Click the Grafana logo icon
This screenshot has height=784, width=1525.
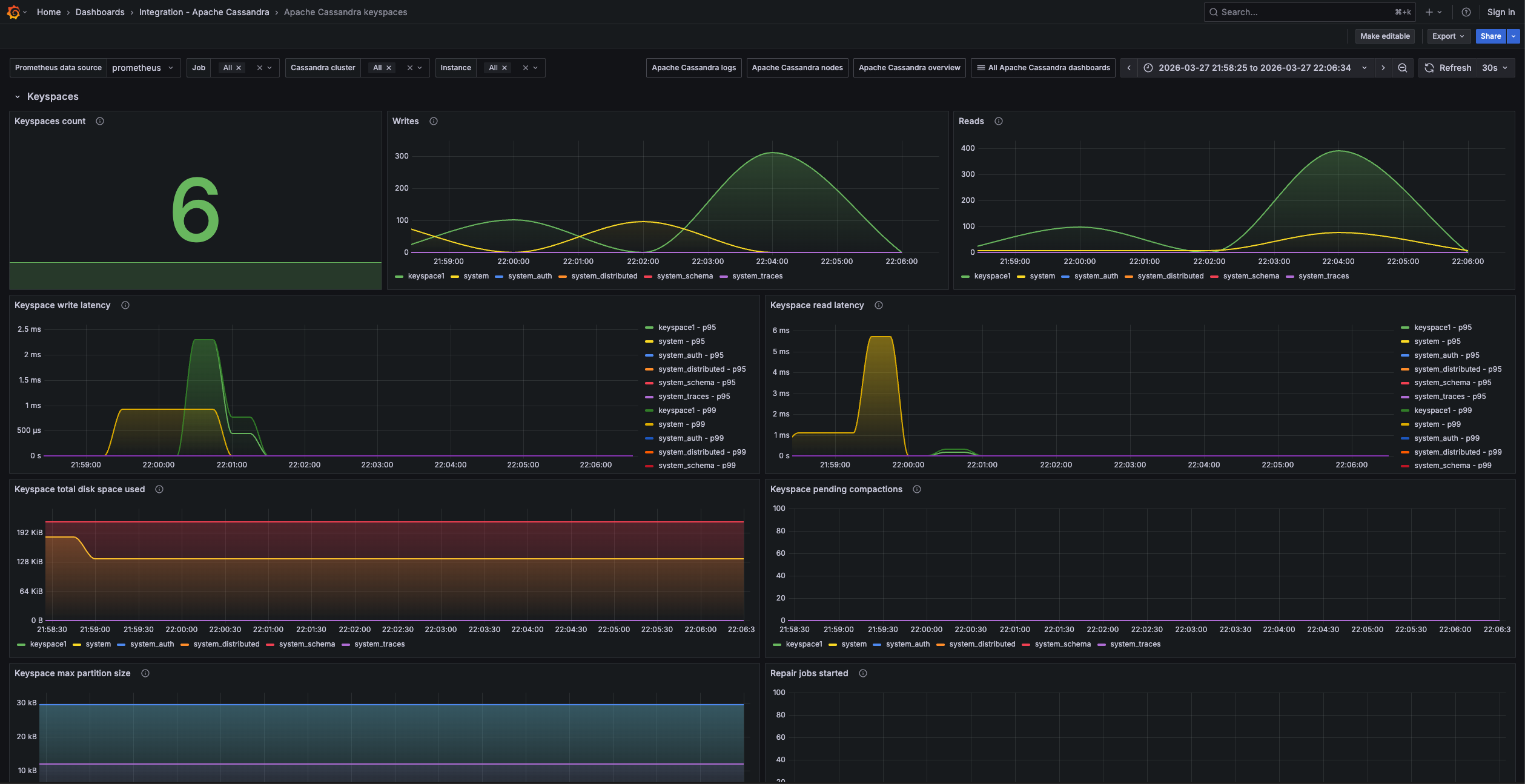13,12
